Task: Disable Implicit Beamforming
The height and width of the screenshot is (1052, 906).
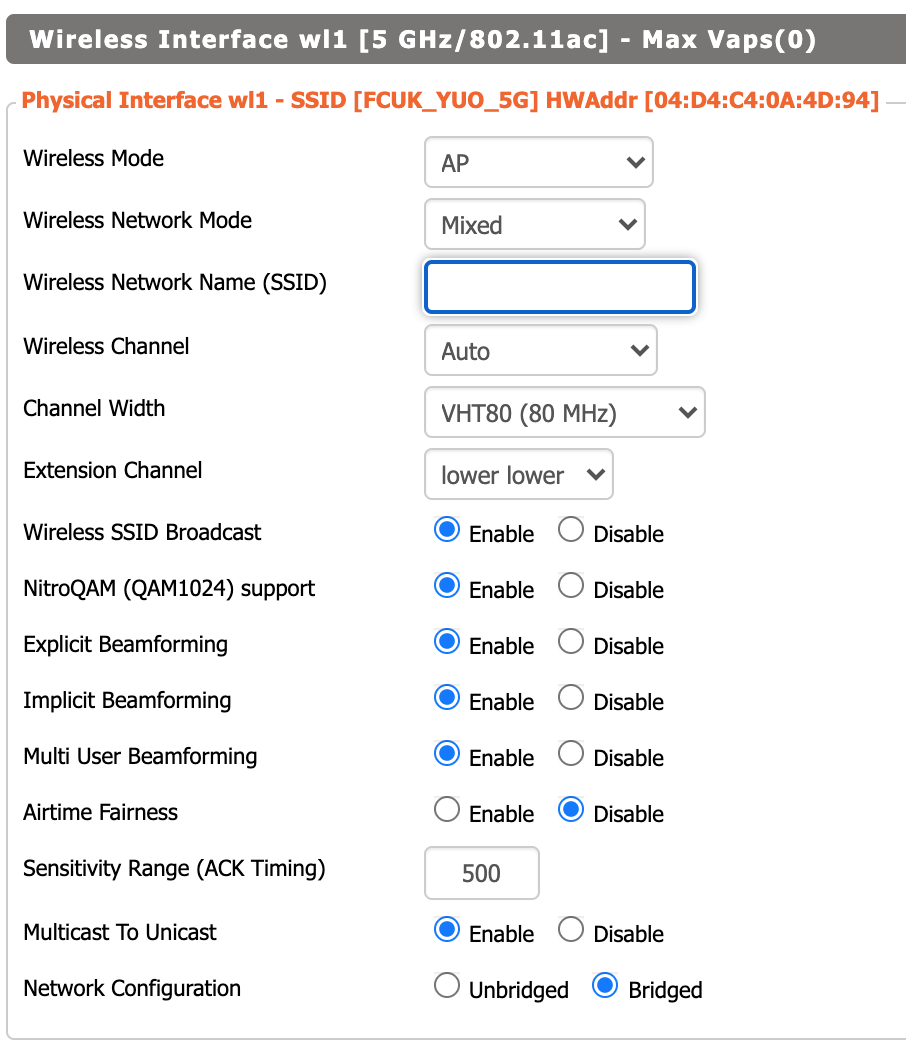Action: [x=571, y=699]
